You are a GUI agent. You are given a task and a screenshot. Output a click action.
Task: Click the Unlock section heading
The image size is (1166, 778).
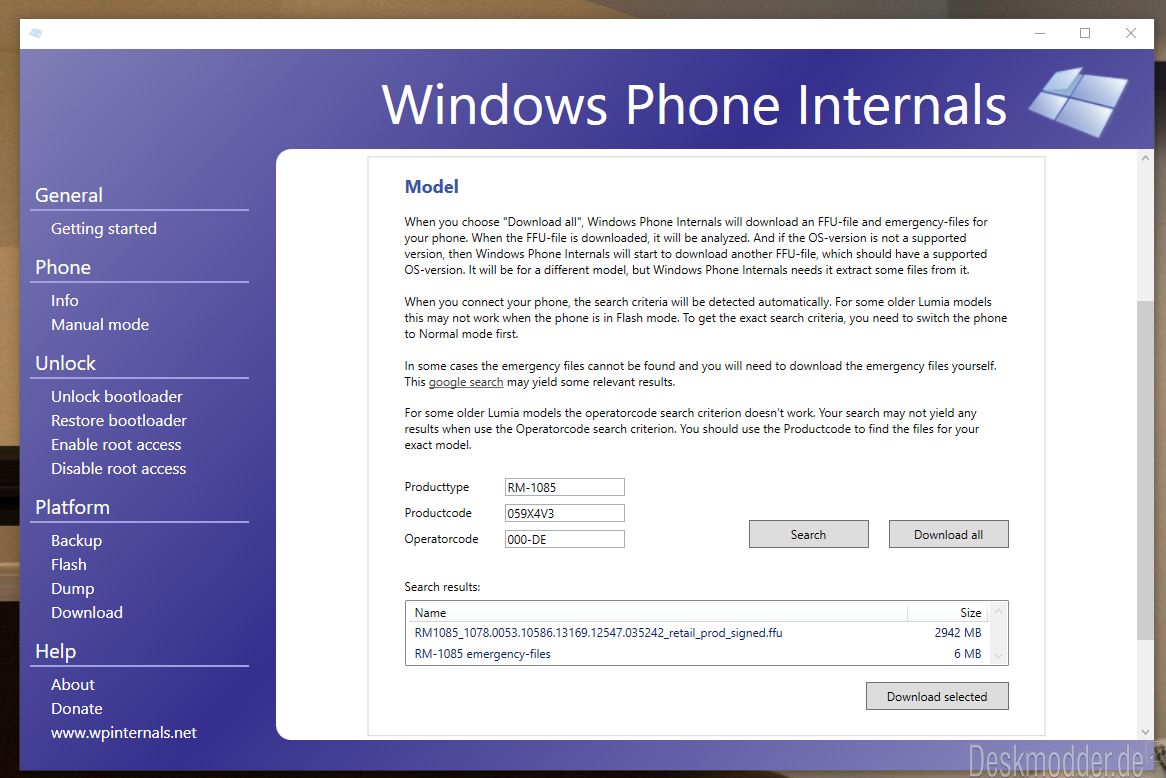pyautogui.click(x=65, y=363)
